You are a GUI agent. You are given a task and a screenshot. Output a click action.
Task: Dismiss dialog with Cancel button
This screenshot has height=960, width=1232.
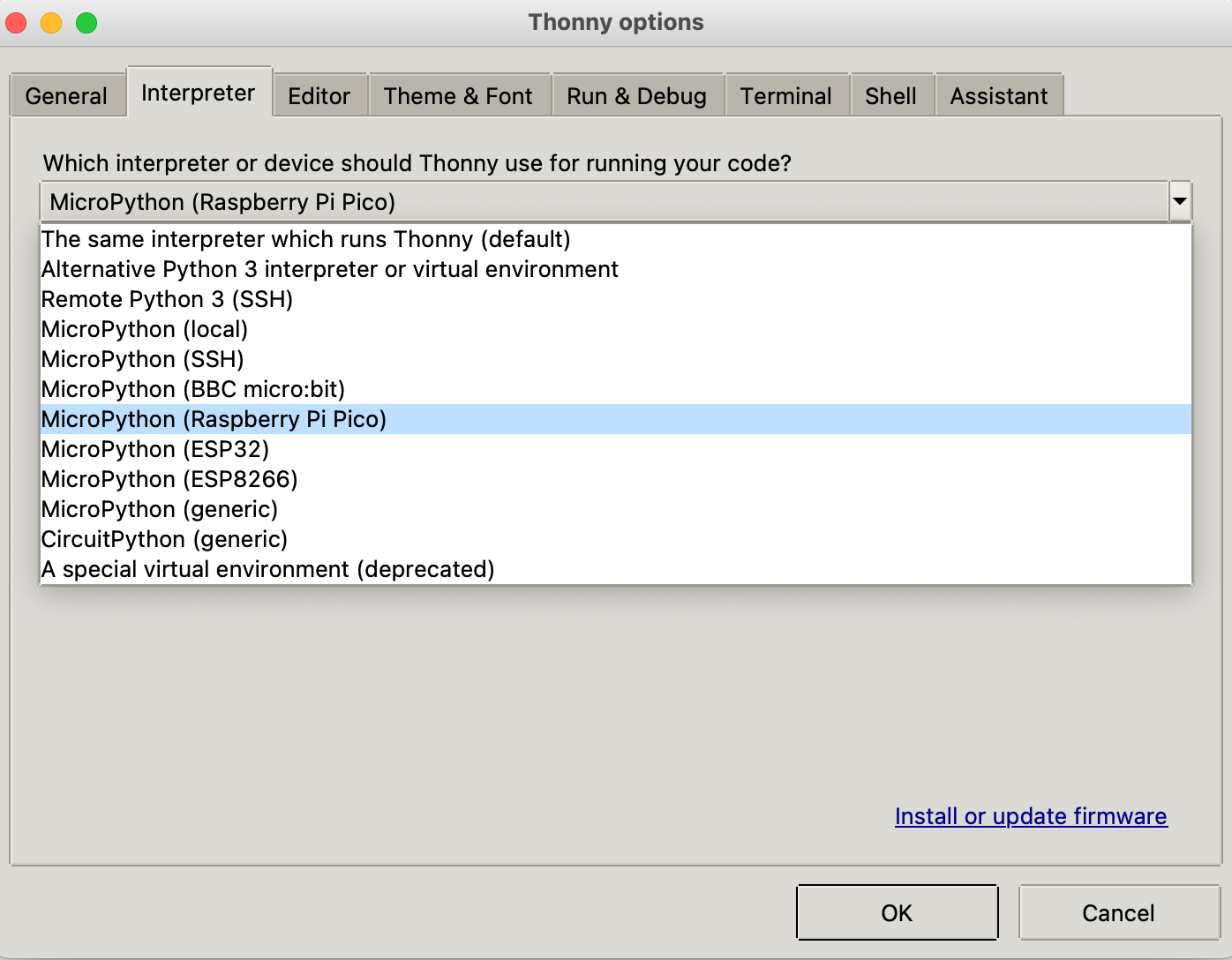1119,912
